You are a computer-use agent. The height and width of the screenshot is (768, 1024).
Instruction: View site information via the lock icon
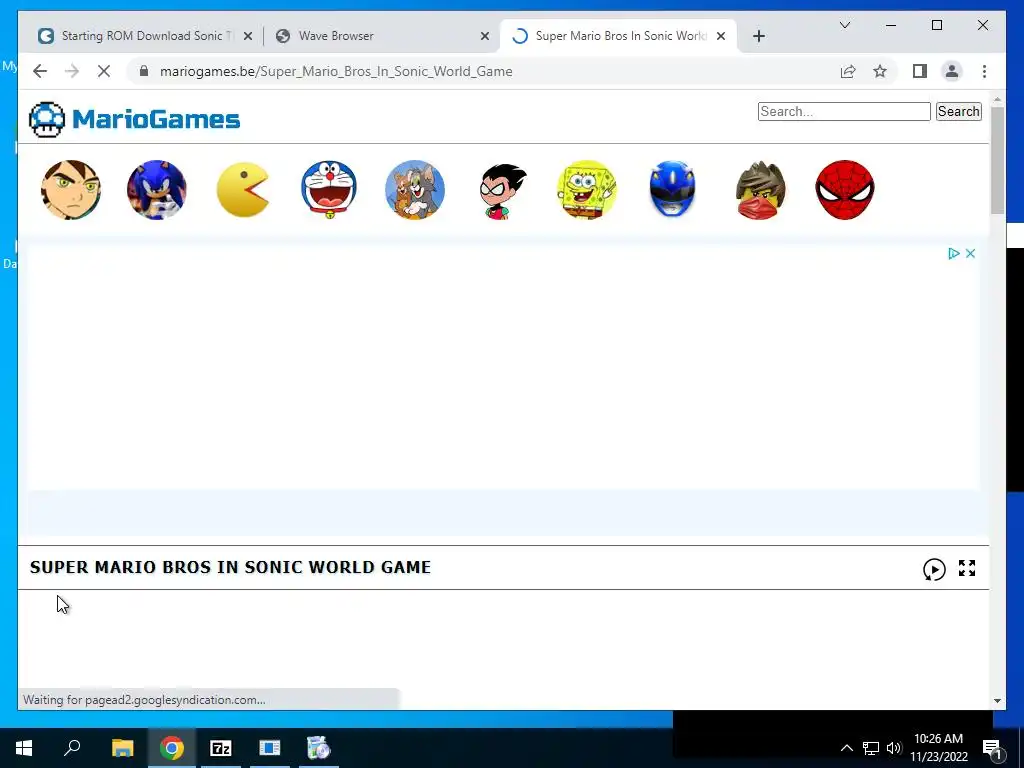[144, 71]
